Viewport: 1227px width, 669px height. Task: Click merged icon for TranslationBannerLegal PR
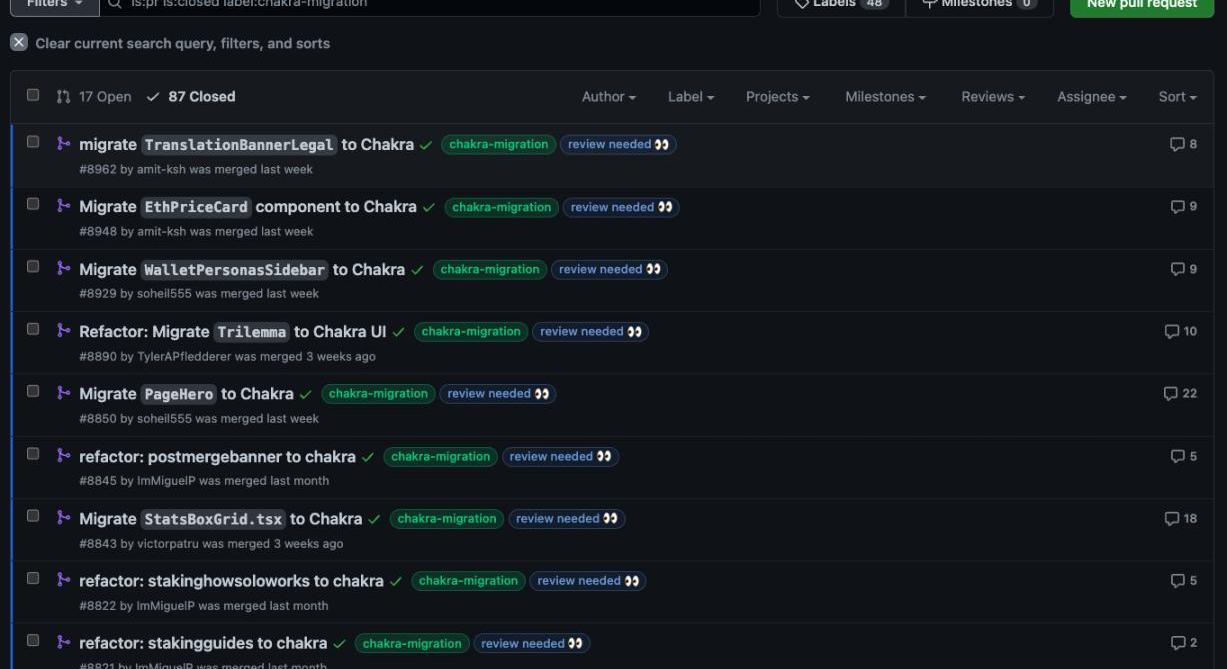point(63,144)
